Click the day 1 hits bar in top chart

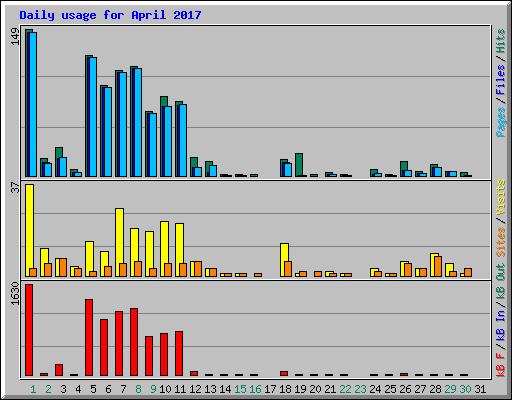coord(27,103)
